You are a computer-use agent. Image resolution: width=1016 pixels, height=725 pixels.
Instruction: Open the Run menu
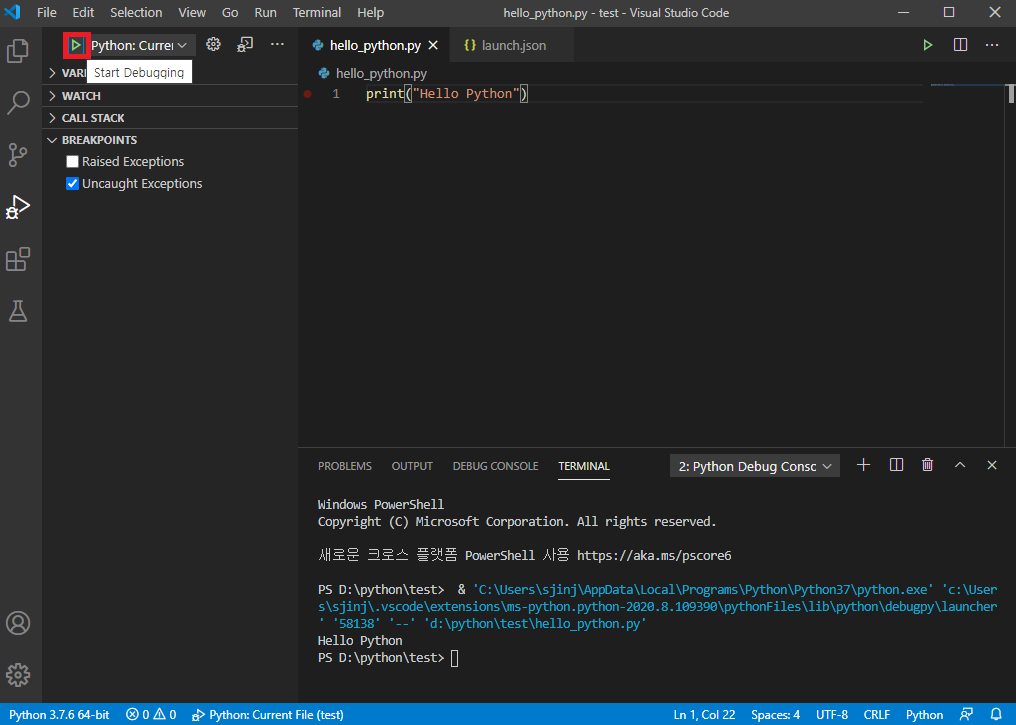coord(265,12)
